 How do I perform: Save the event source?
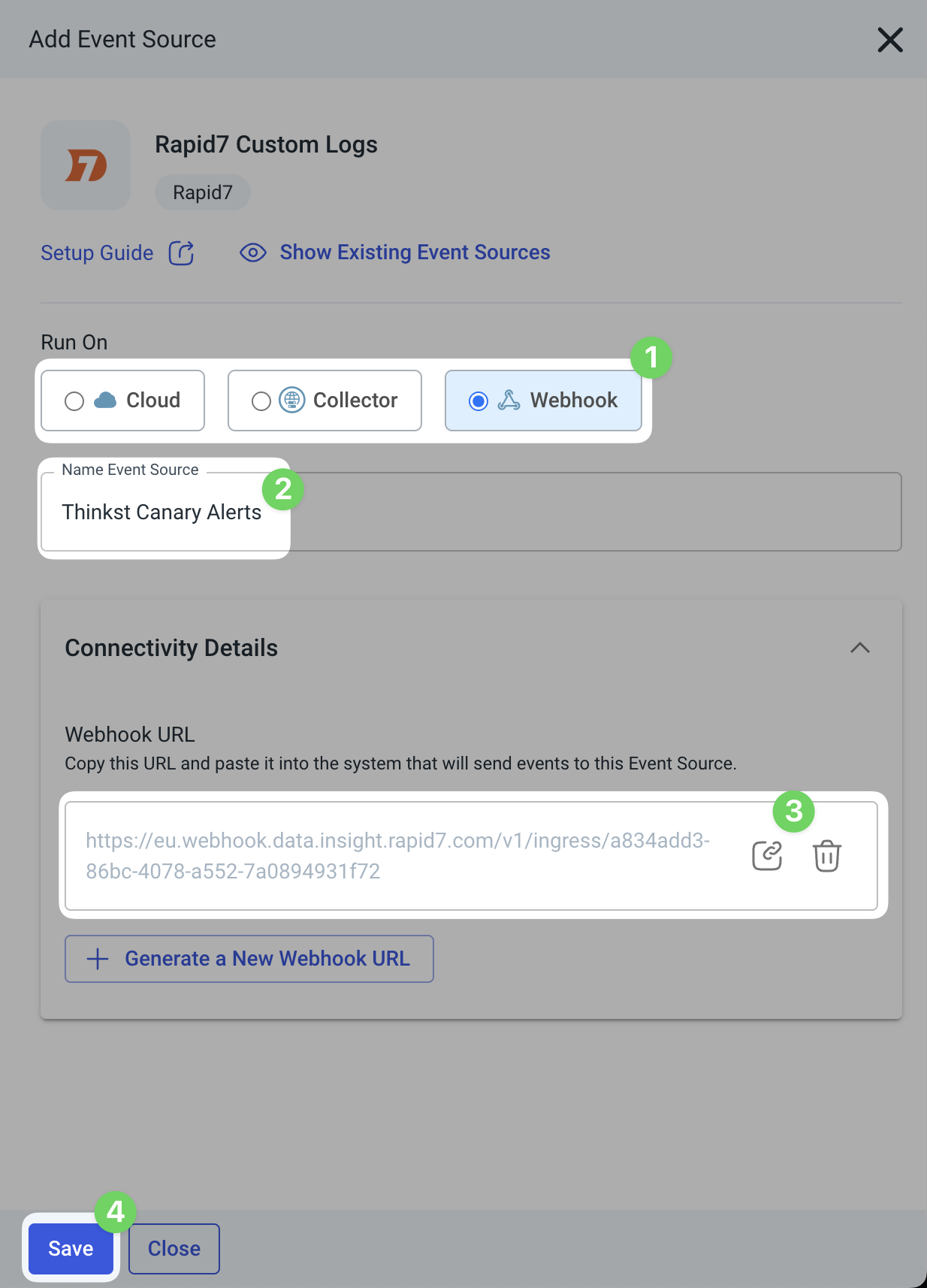tap(71, 1248)
